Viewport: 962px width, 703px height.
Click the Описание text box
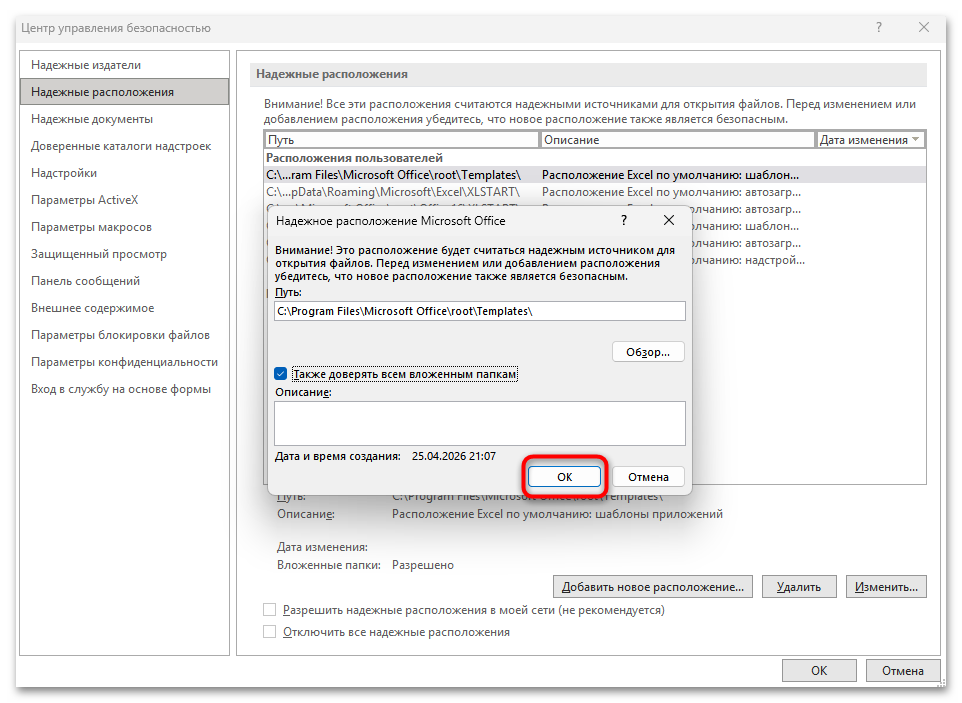point(480,423)
